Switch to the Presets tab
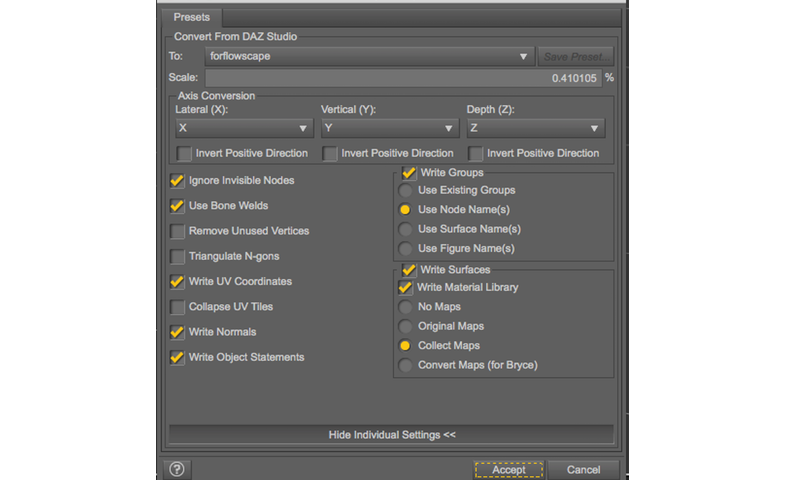The width and height of the screenshot is (800, 480). tap(192, 17)
